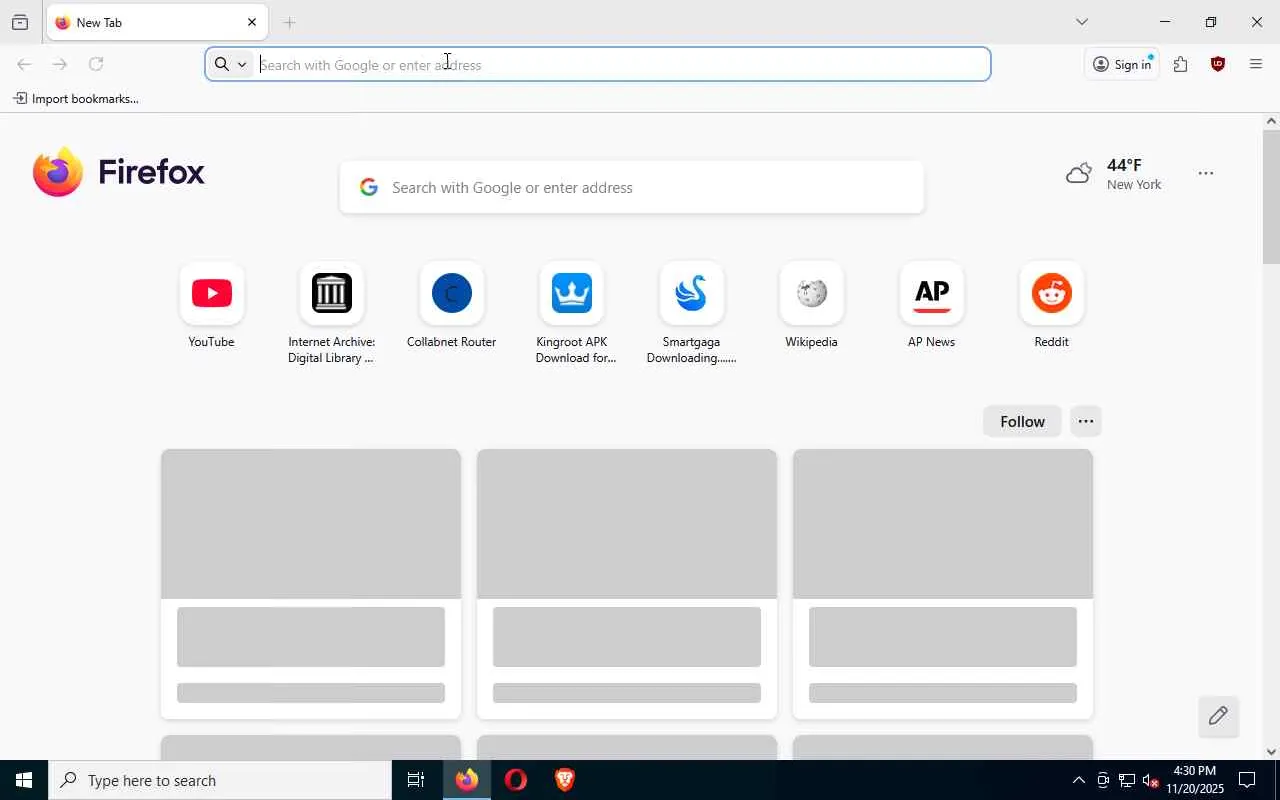The image size is (1280, 800).
Task: Open weather widget three-dot options
Action: 1206,174
